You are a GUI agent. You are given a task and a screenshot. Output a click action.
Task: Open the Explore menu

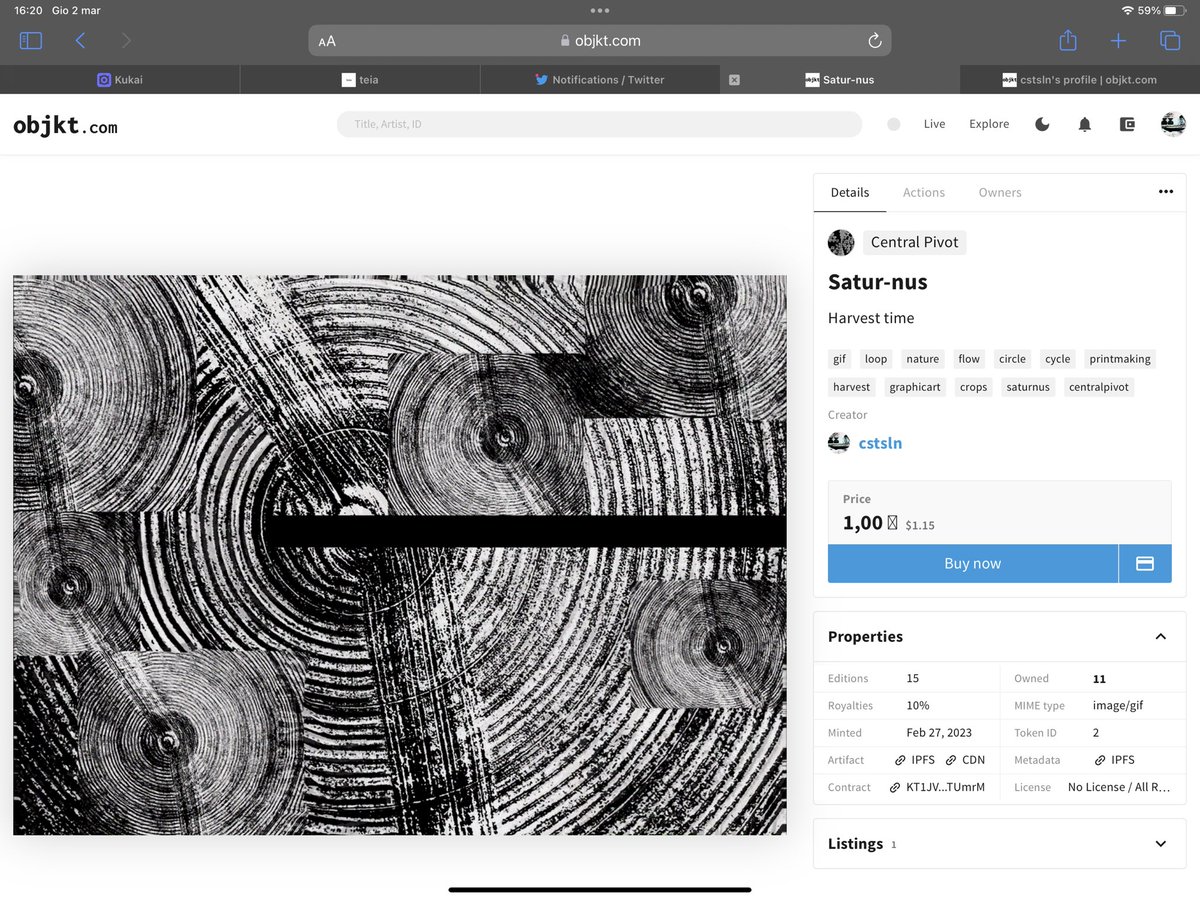point(989,124)
